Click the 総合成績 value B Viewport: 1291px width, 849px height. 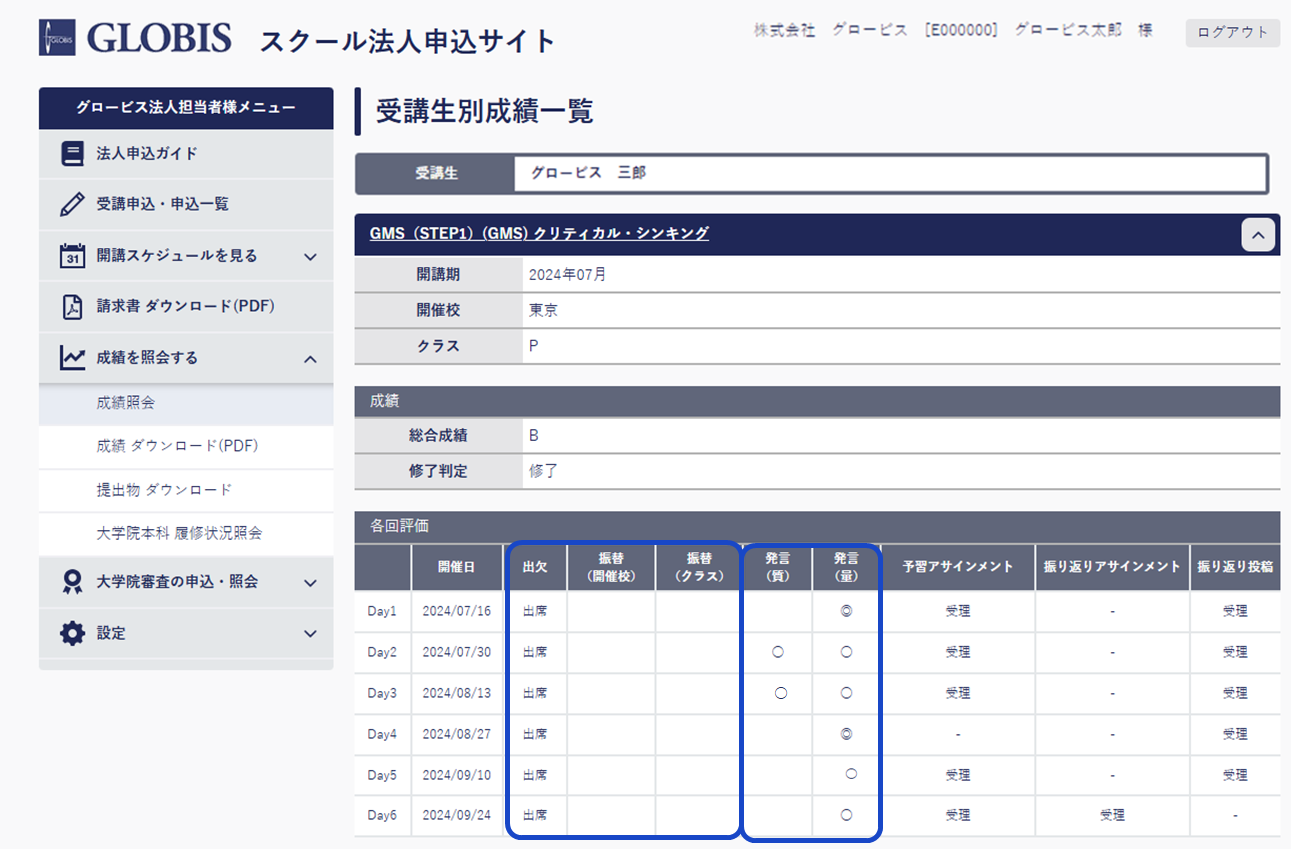534,436
